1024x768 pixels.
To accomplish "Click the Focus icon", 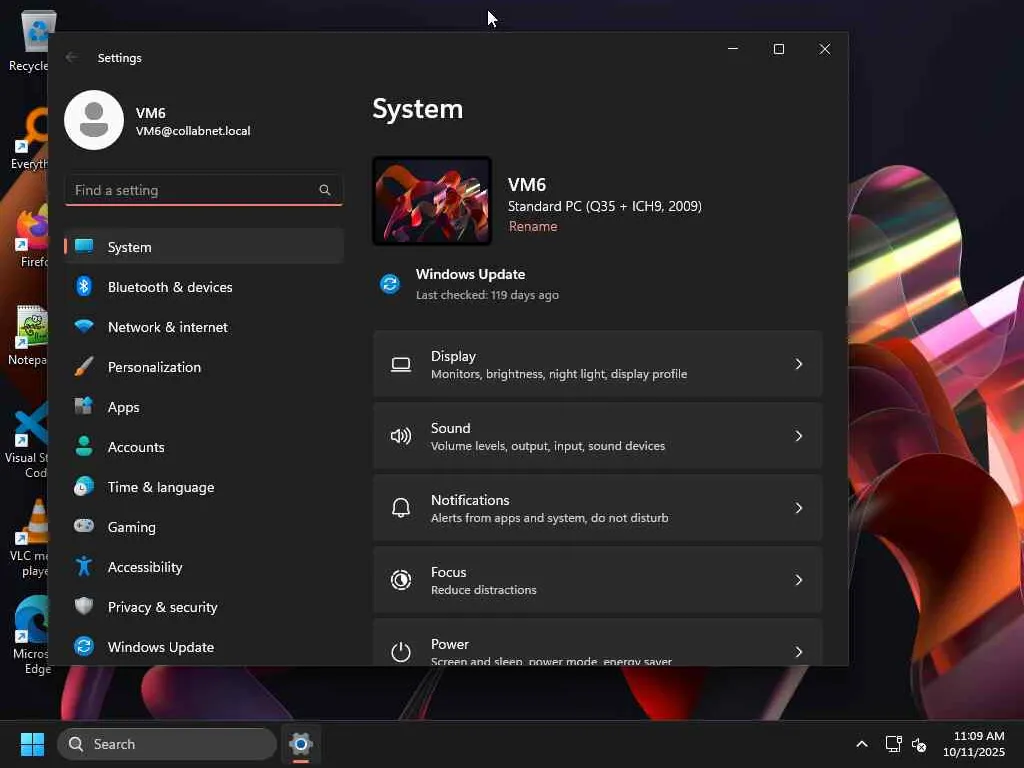I will click(x=401, y=580).
